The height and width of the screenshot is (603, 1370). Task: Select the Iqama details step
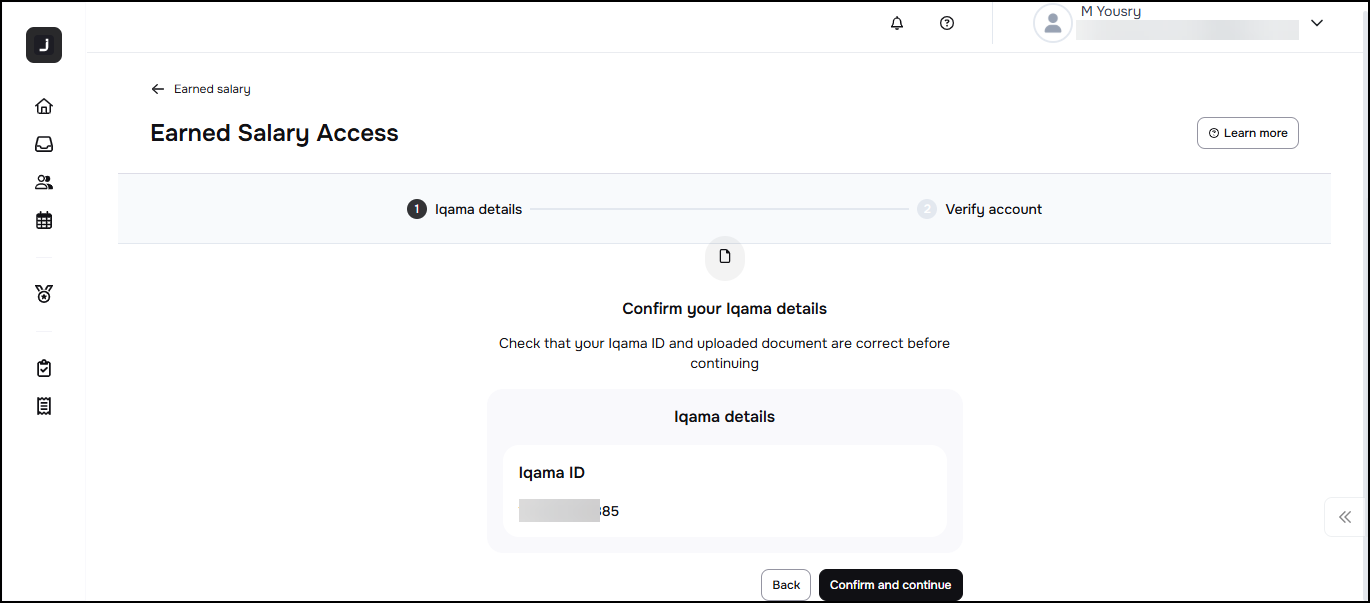tap(465, 209)
